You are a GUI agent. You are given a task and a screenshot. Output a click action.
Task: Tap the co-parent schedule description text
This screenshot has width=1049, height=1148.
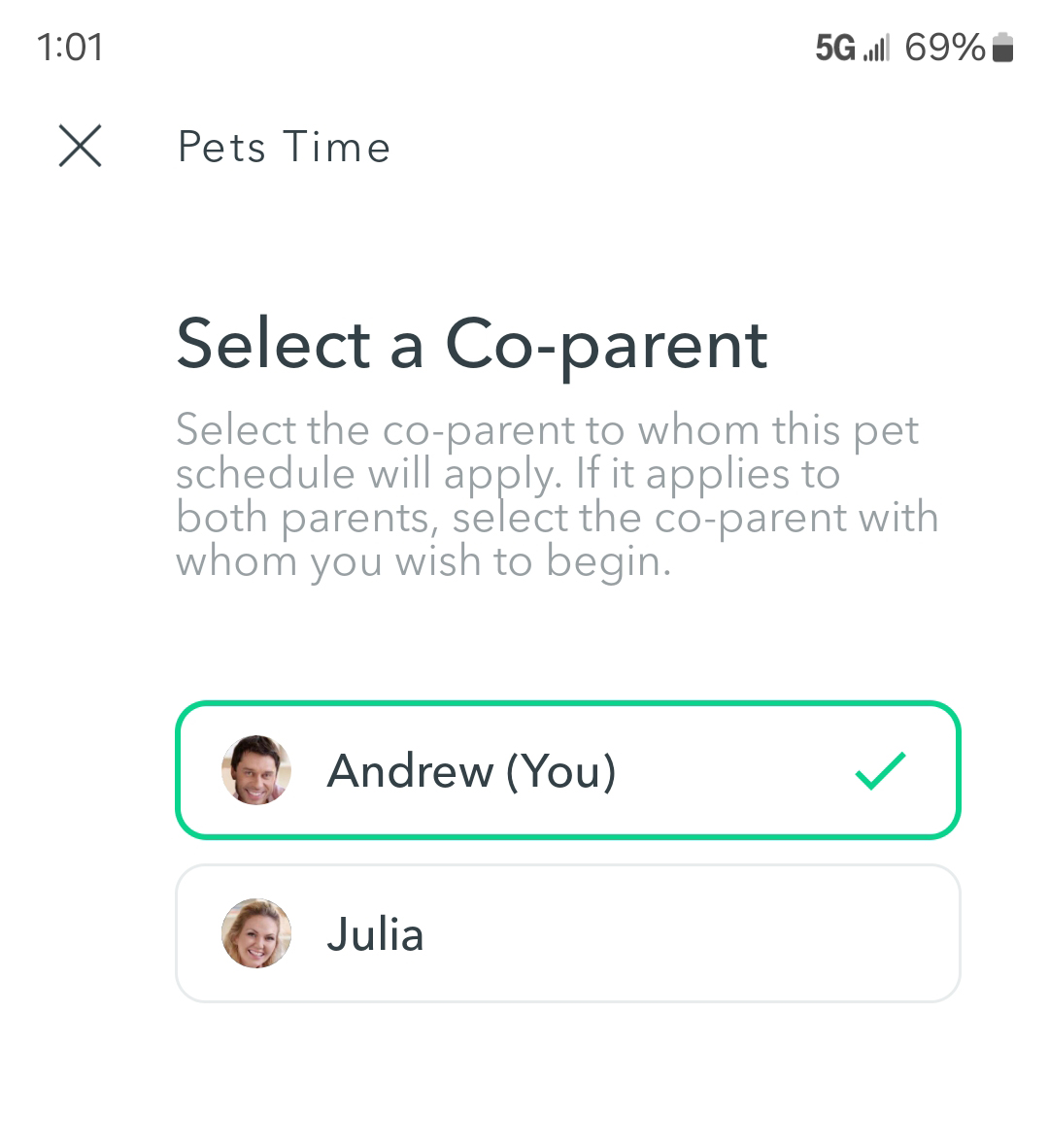556,495
